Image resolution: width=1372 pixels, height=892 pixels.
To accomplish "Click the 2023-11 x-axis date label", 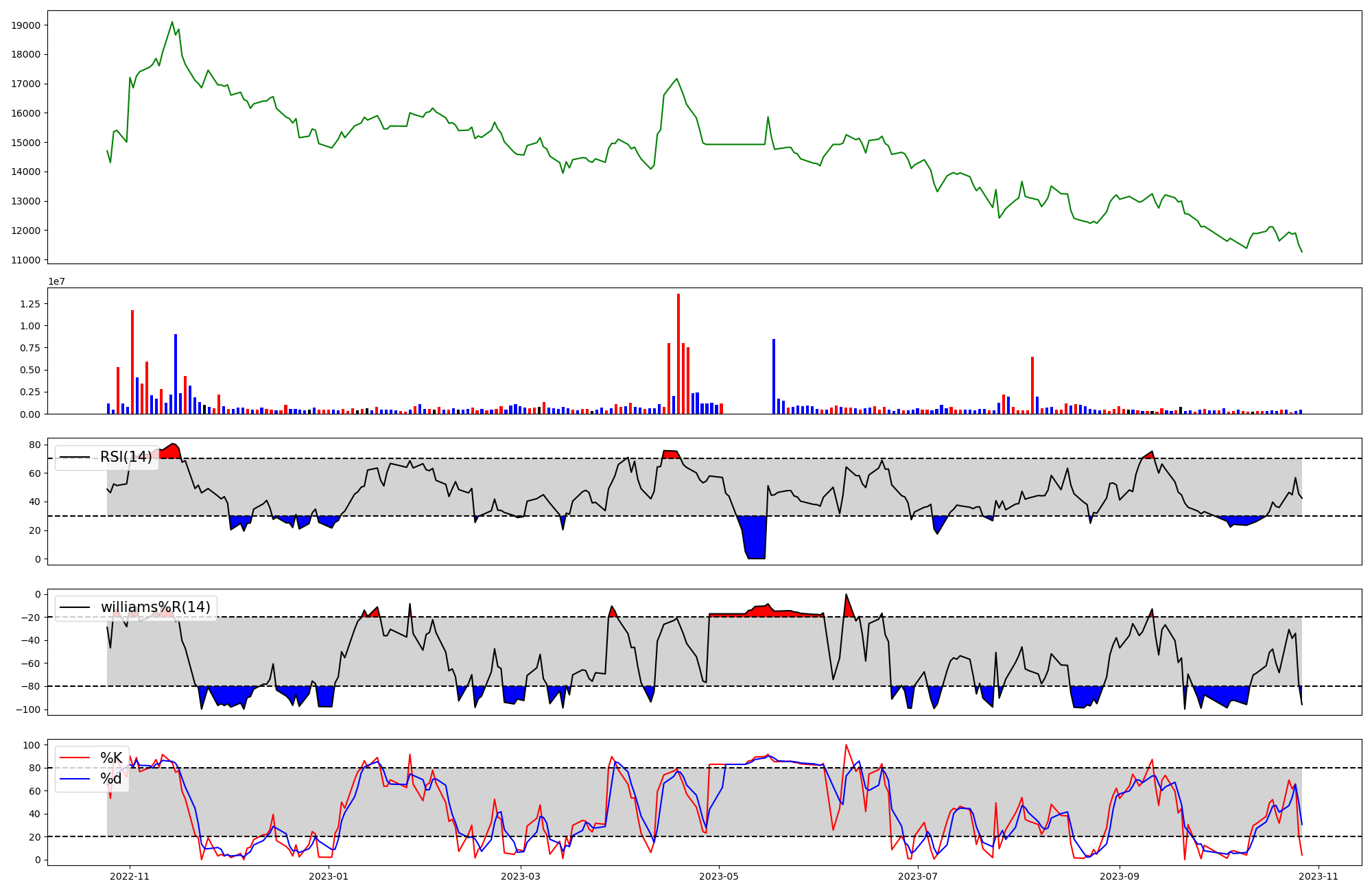I will pyautogui.click(x=1318, y=876).
